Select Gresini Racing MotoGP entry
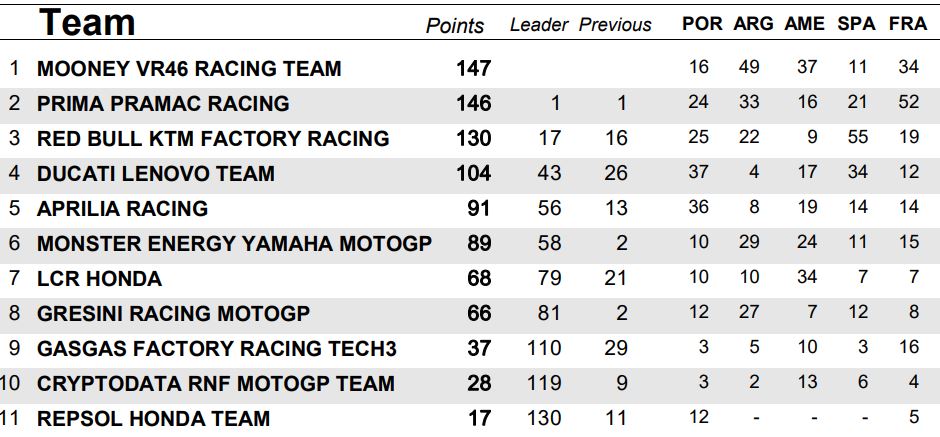 (x=173, y=314)
